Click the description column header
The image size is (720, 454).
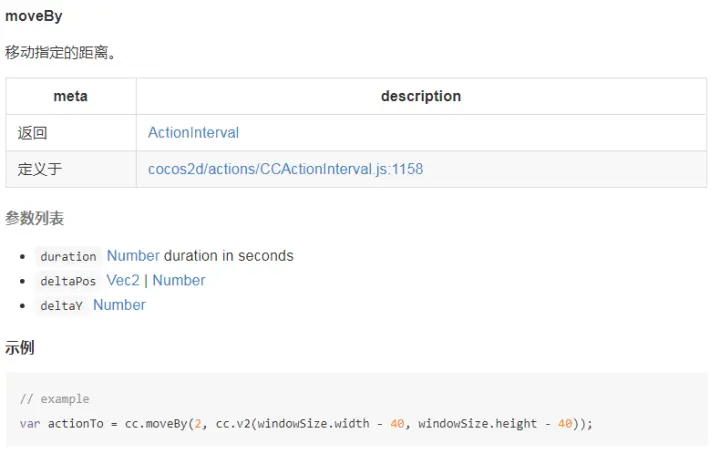pyautogui.click(x=421, y=96)
